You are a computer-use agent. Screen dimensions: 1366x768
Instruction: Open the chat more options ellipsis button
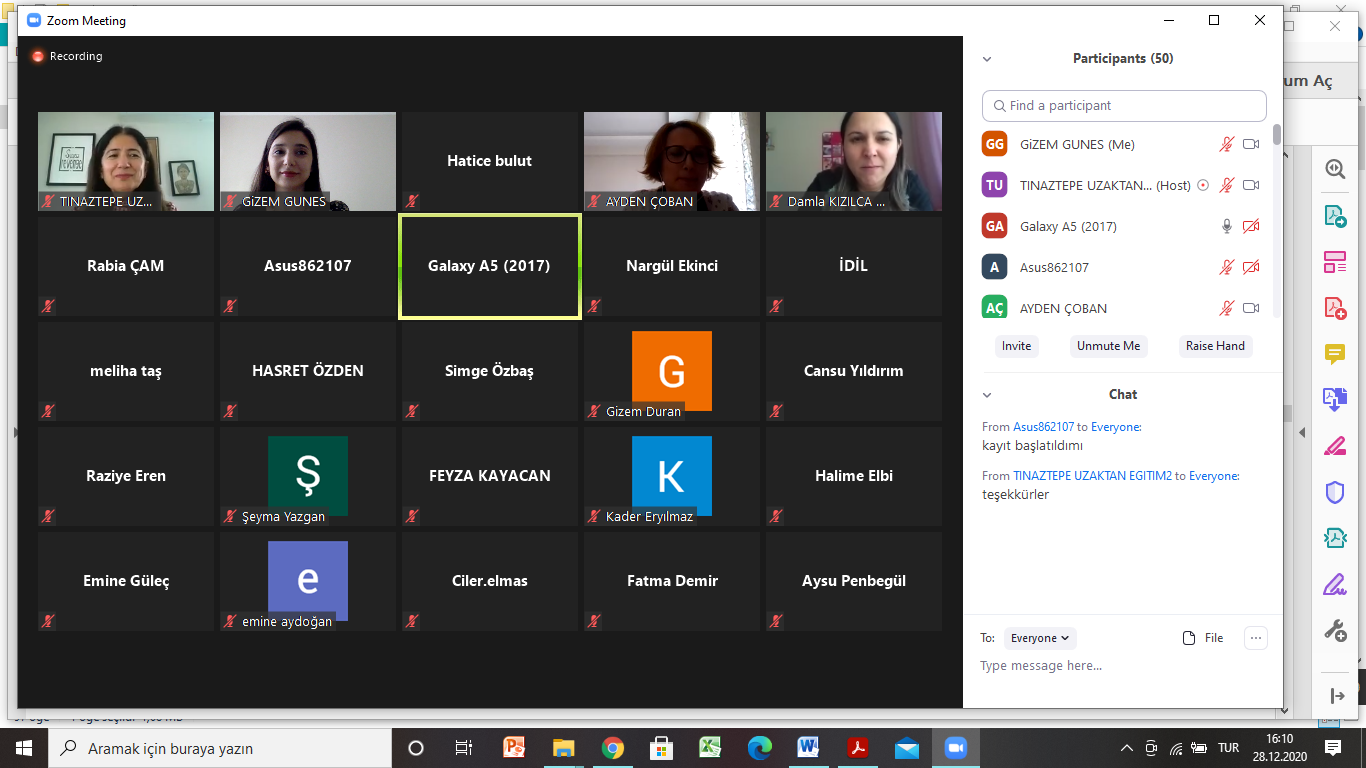(x=1256, y=638)
